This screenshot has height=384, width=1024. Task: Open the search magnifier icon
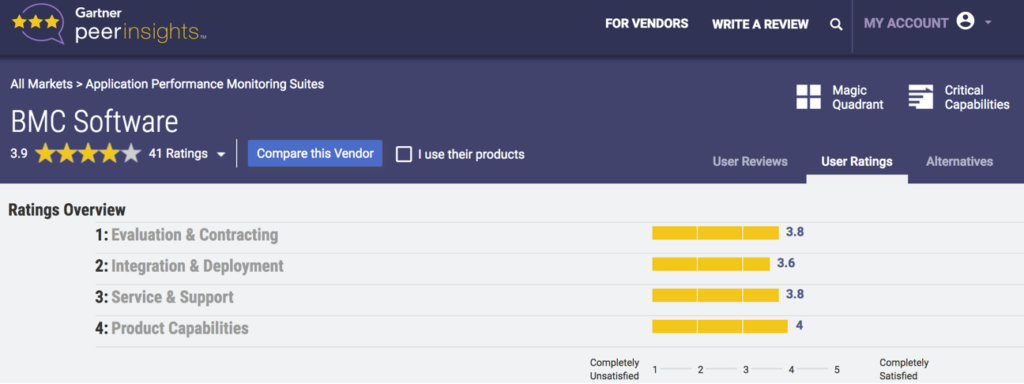click(836, 25)
